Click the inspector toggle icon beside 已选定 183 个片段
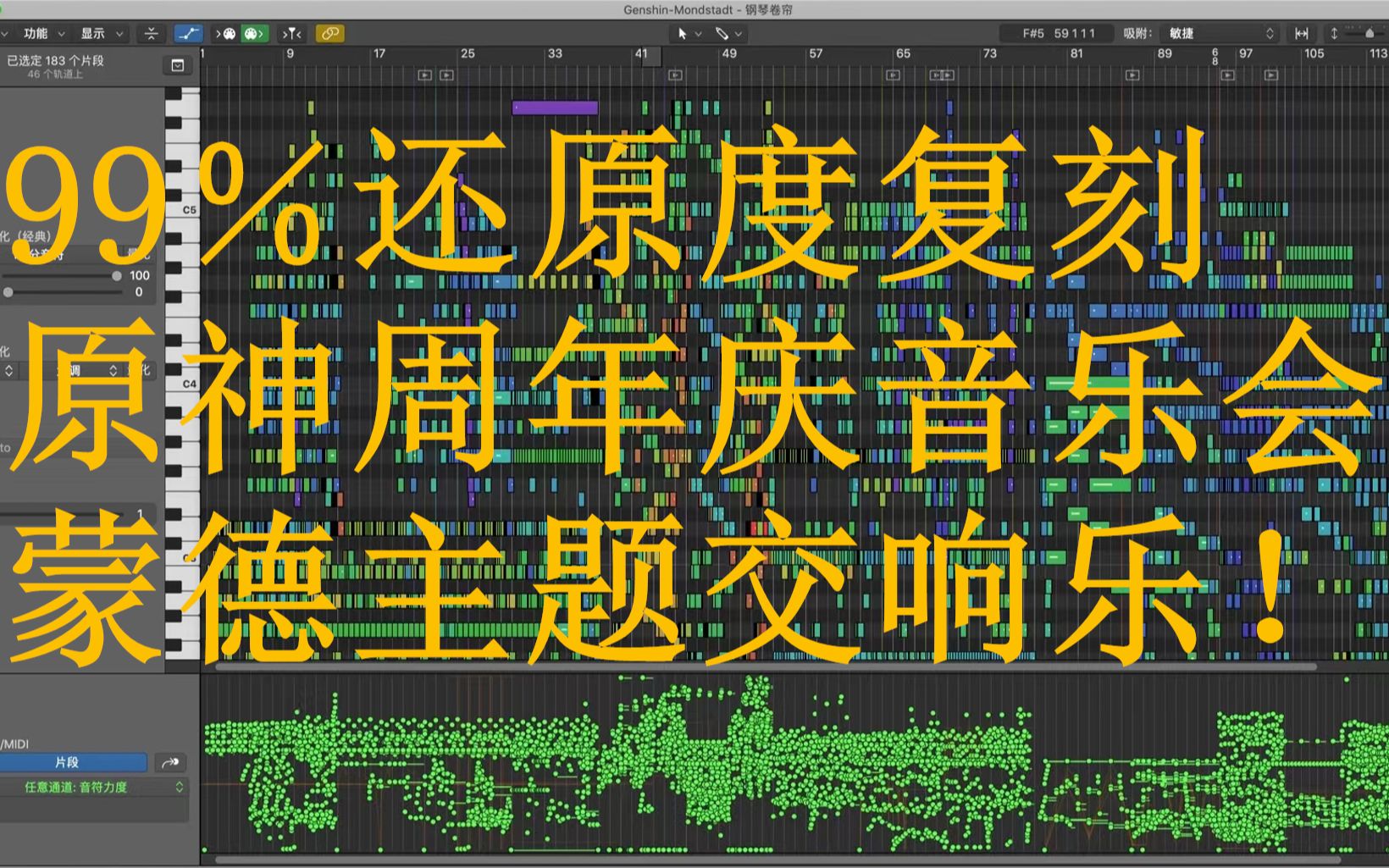This screenshot has height=868, width=1389. click(177, 65)
